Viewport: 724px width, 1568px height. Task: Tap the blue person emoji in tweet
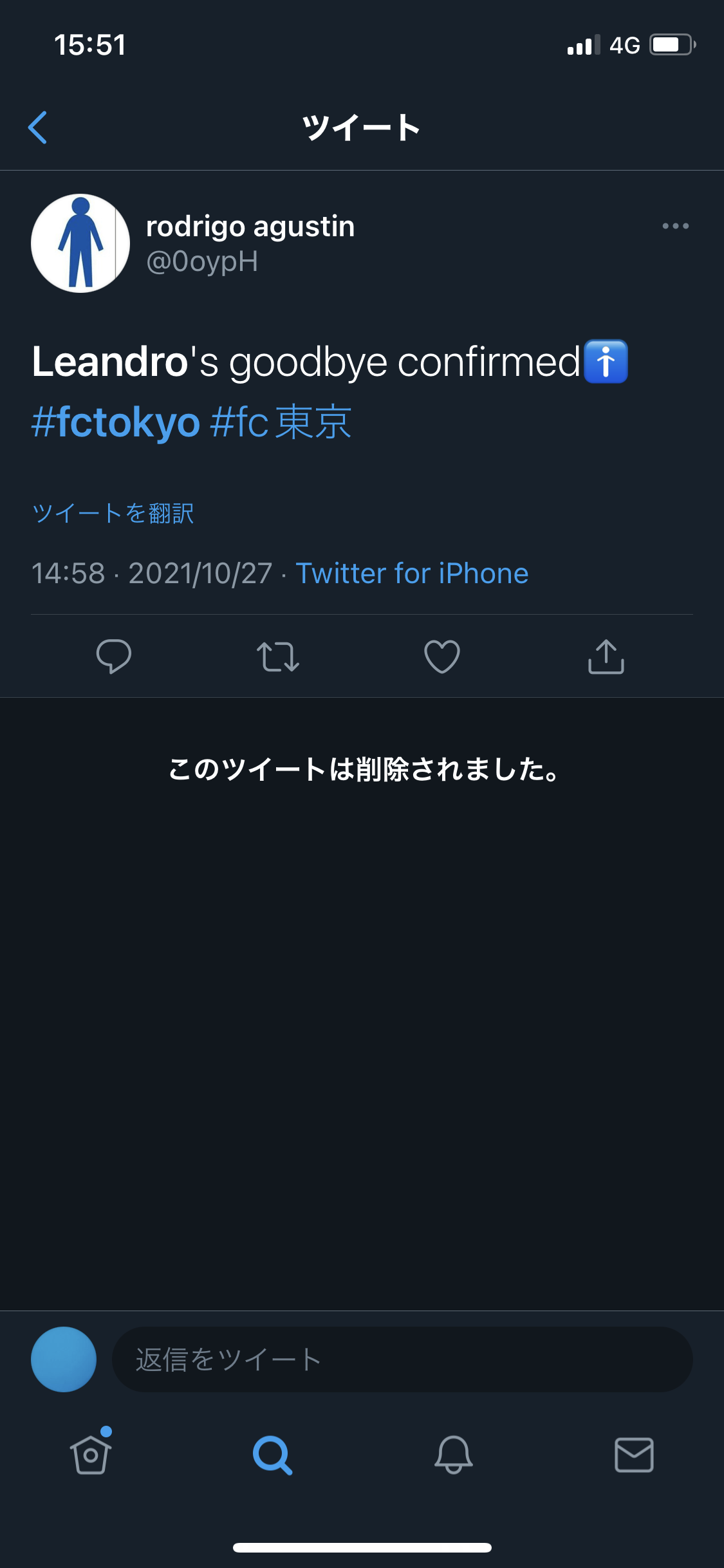(x=606, y=362)
